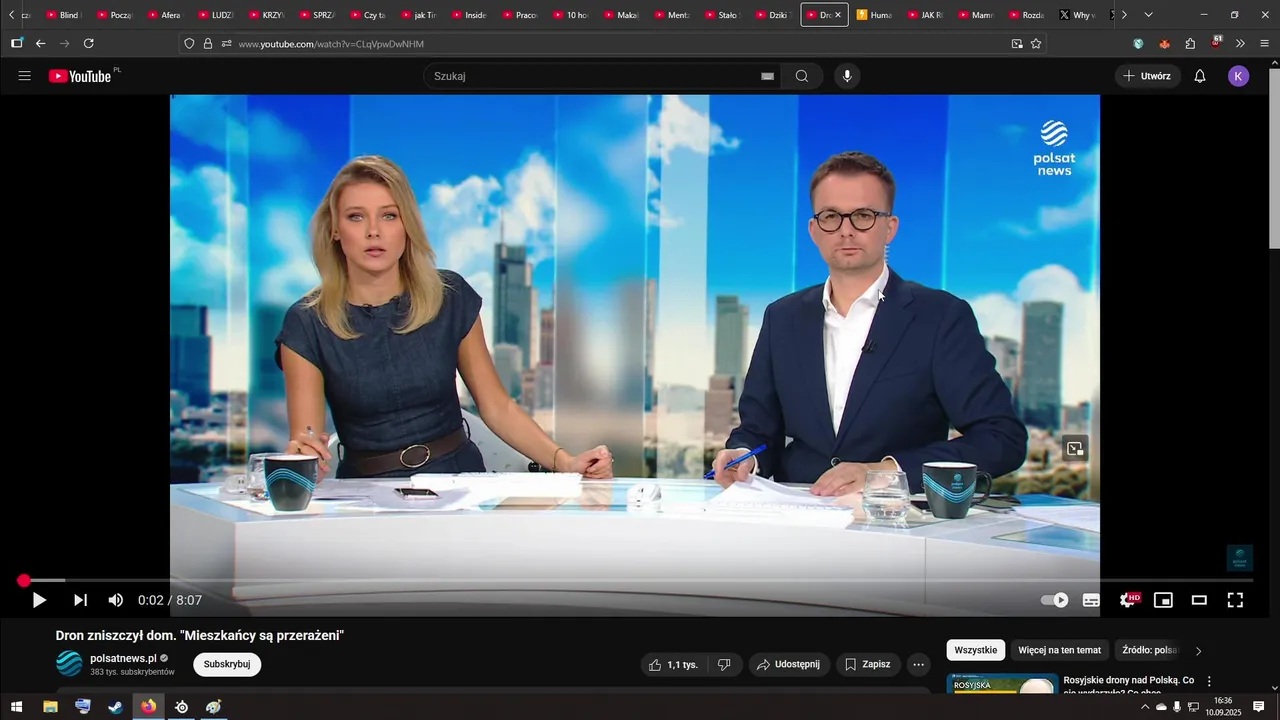The width and height of the screenshot is (1280, 720).
Task: Skip to the next video
Action: [80, 600]
